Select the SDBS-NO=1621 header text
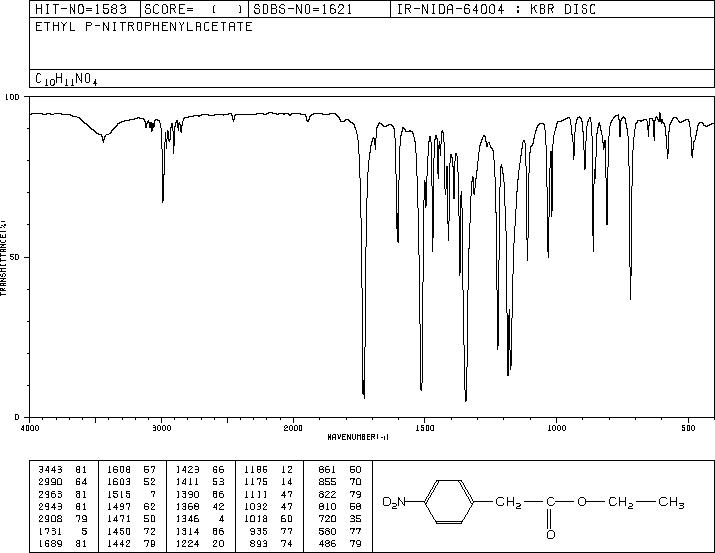This screenshot has height=553, width=715. point(303,10)
